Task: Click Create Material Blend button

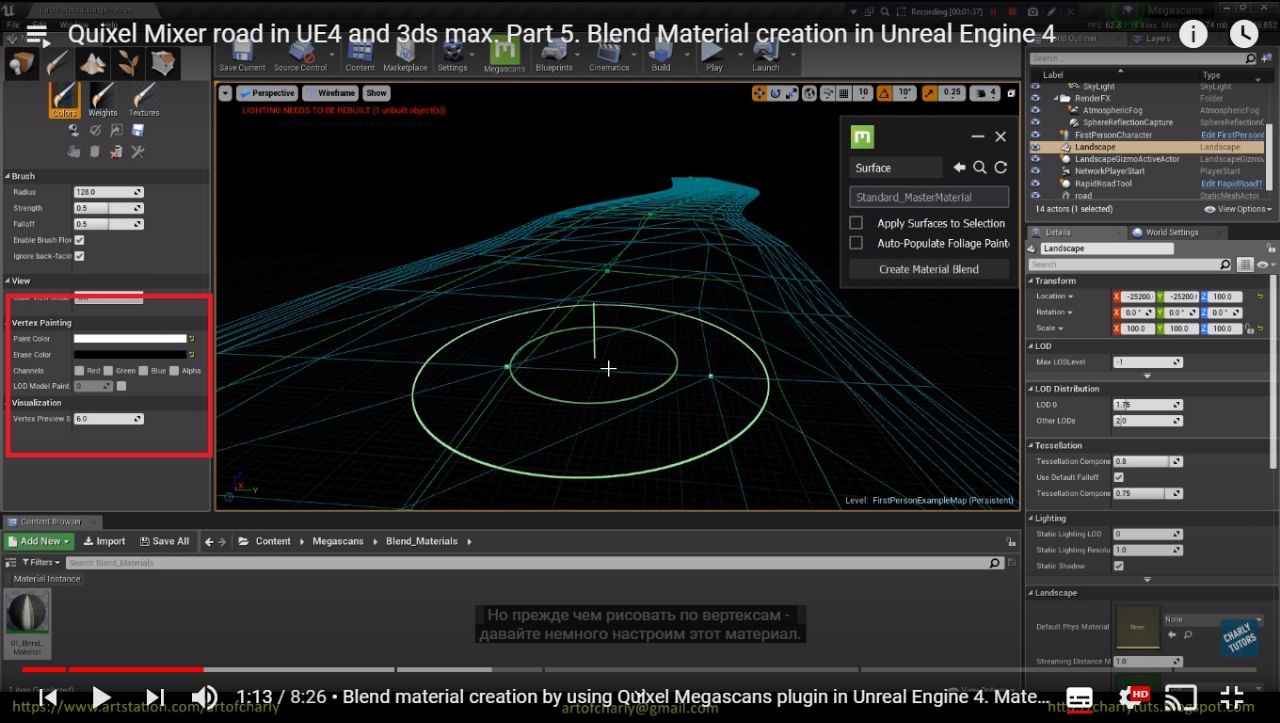Action: tap(929, 269)
